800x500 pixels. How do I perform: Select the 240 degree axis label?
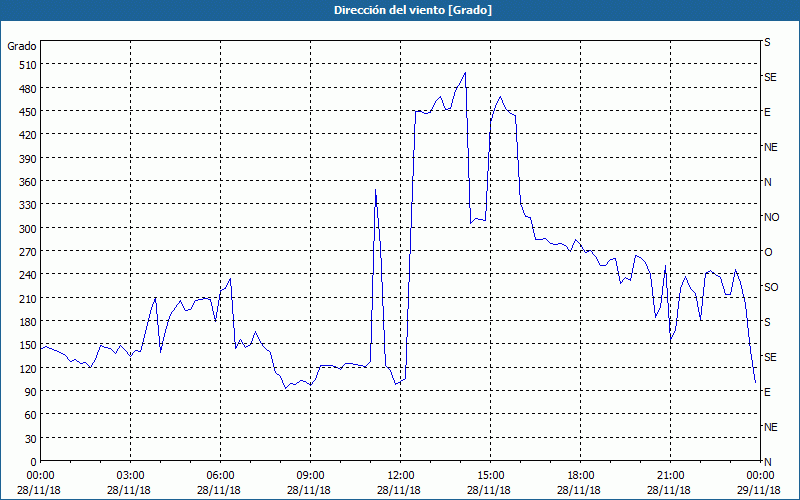click(x=28, y=275)
